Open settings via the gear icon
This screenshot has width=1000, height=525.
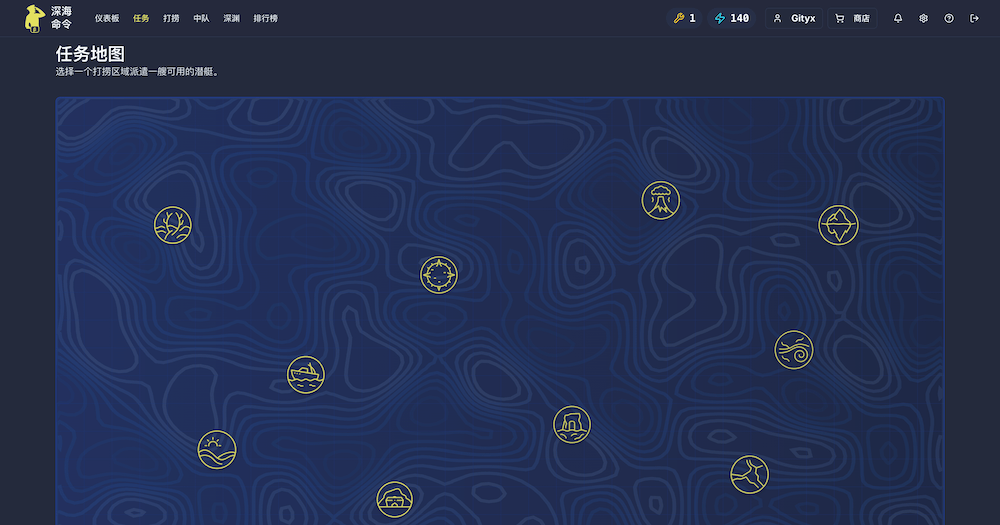[924, 18]
